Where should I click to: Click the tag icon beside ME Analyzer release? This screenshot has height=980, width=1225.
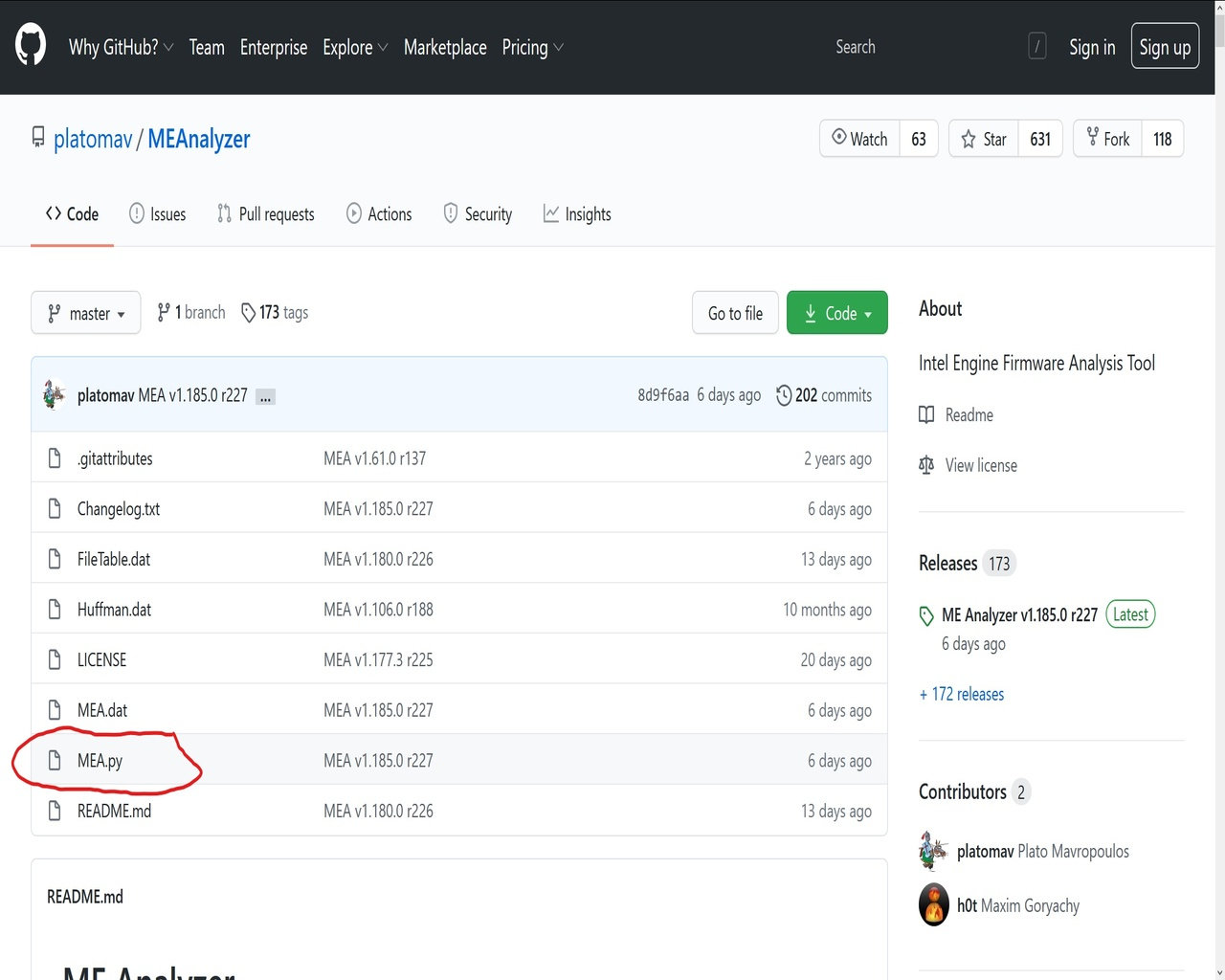(x=926, y=615)
